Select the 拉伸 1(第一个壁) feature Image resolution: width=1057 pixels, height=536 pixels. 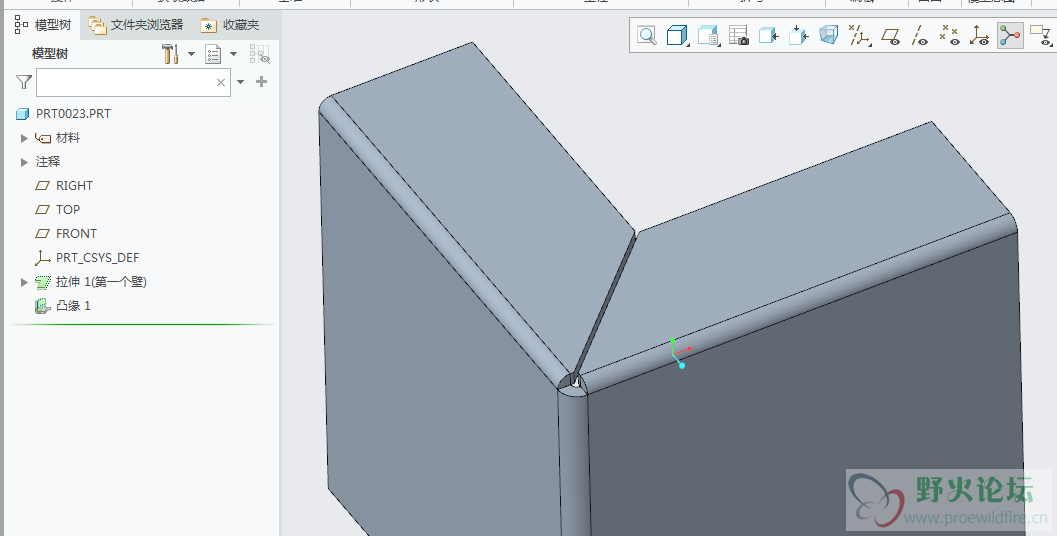90,282
